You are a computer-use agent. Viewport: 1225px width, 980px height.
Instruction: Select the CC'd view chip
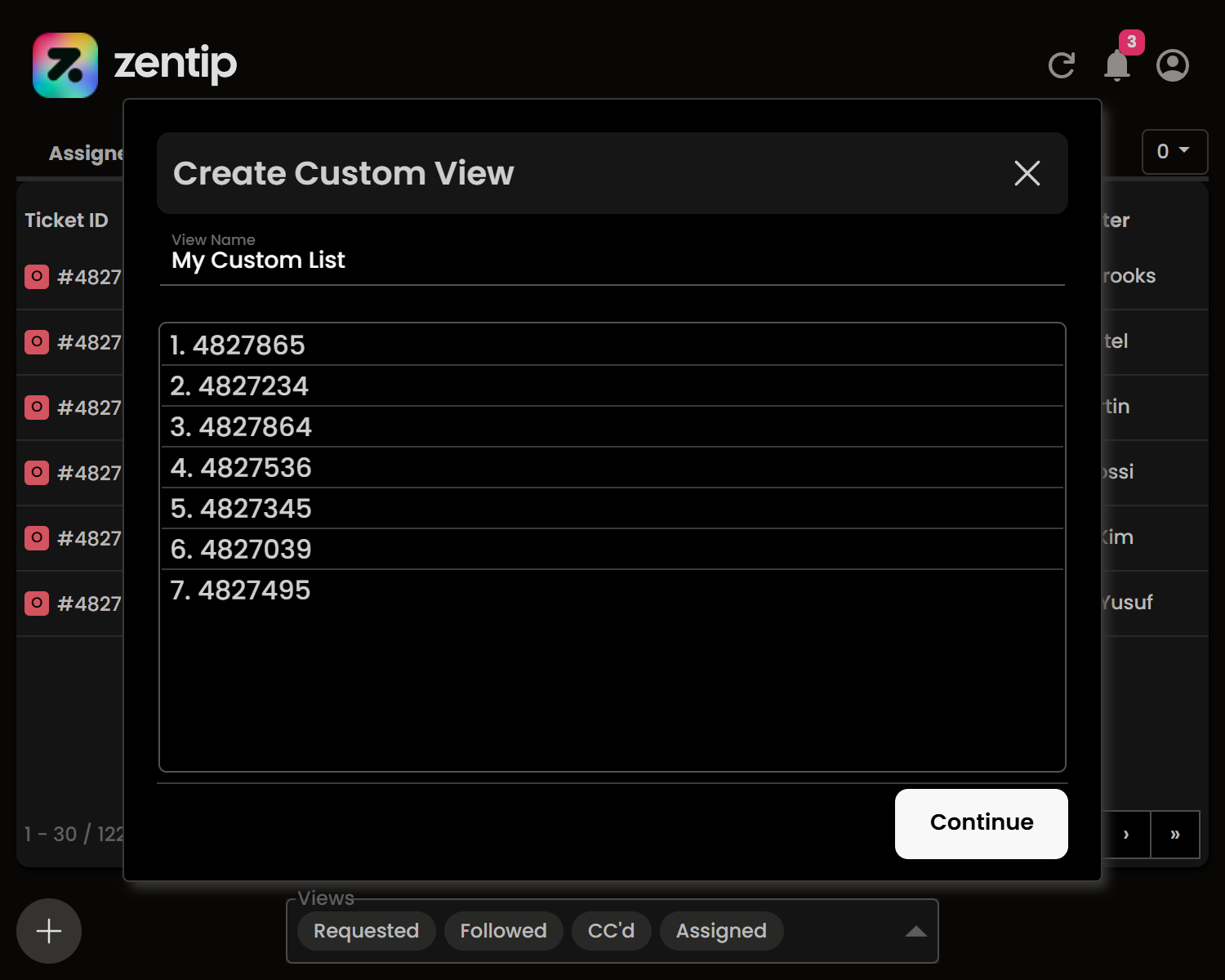pos(611,931)
